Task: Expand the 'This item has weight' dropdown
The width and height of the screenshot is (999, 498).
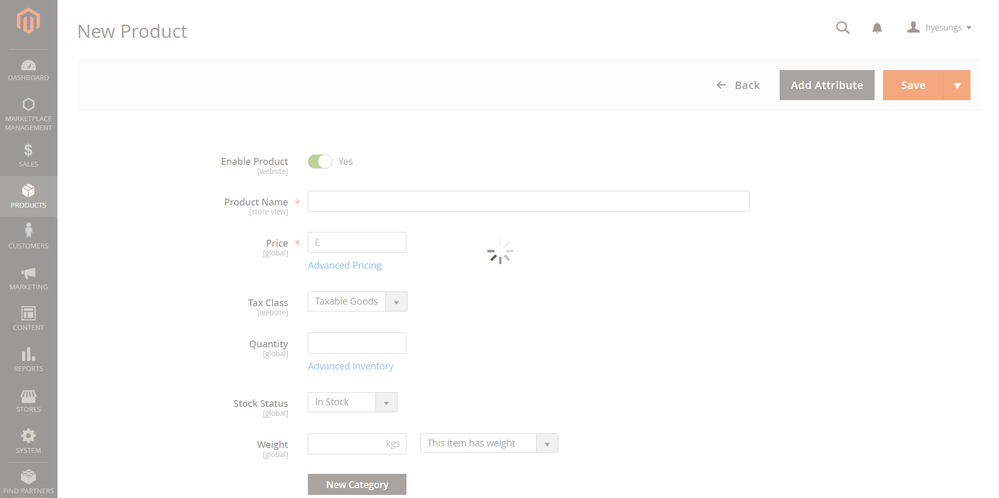Action: click(x=488, y=443)
